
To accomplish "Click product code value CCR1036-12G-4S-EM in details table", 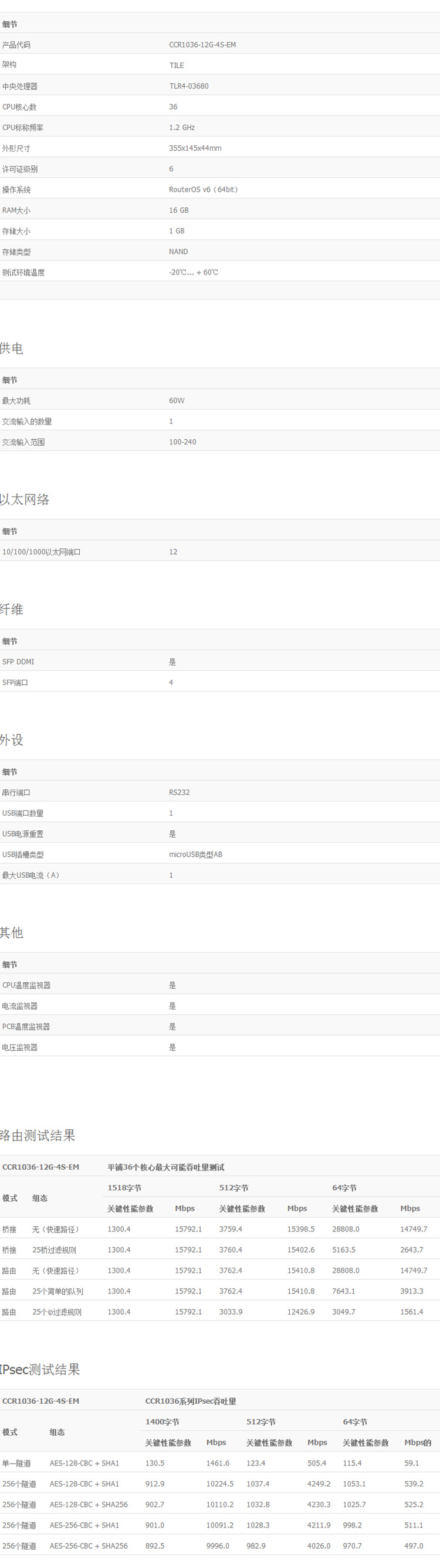I will pos(202,45).
